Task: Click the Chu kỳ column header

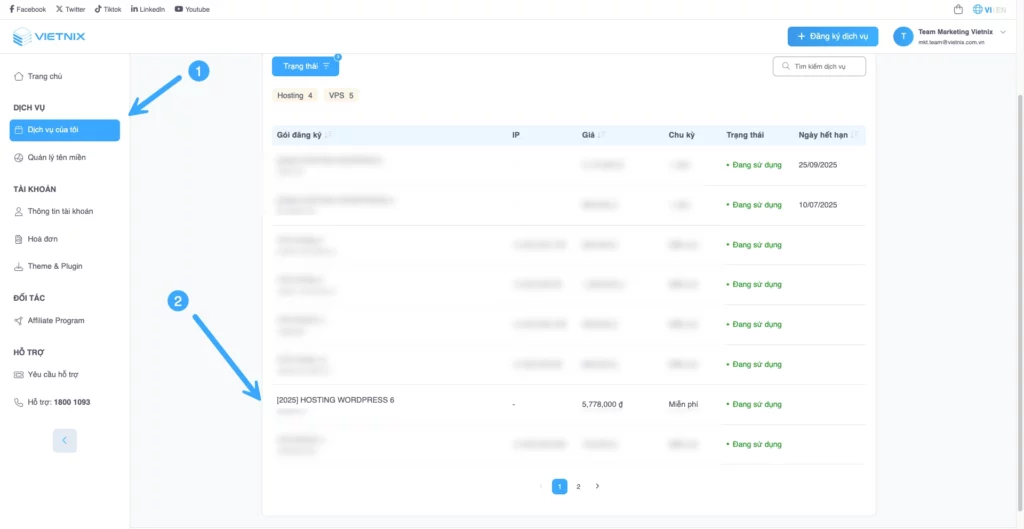Action: [681, 135]
